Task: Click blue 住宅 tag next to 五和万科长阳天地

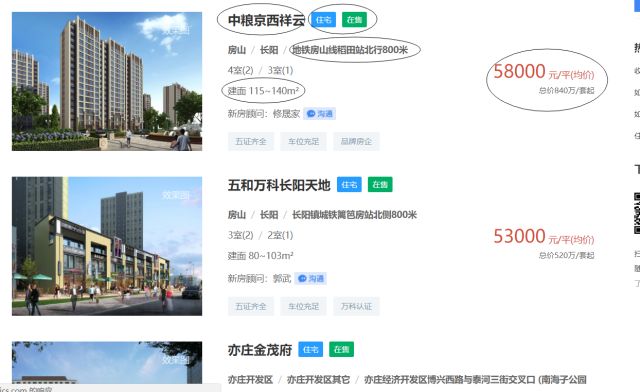Action: (x=349, y=185)
